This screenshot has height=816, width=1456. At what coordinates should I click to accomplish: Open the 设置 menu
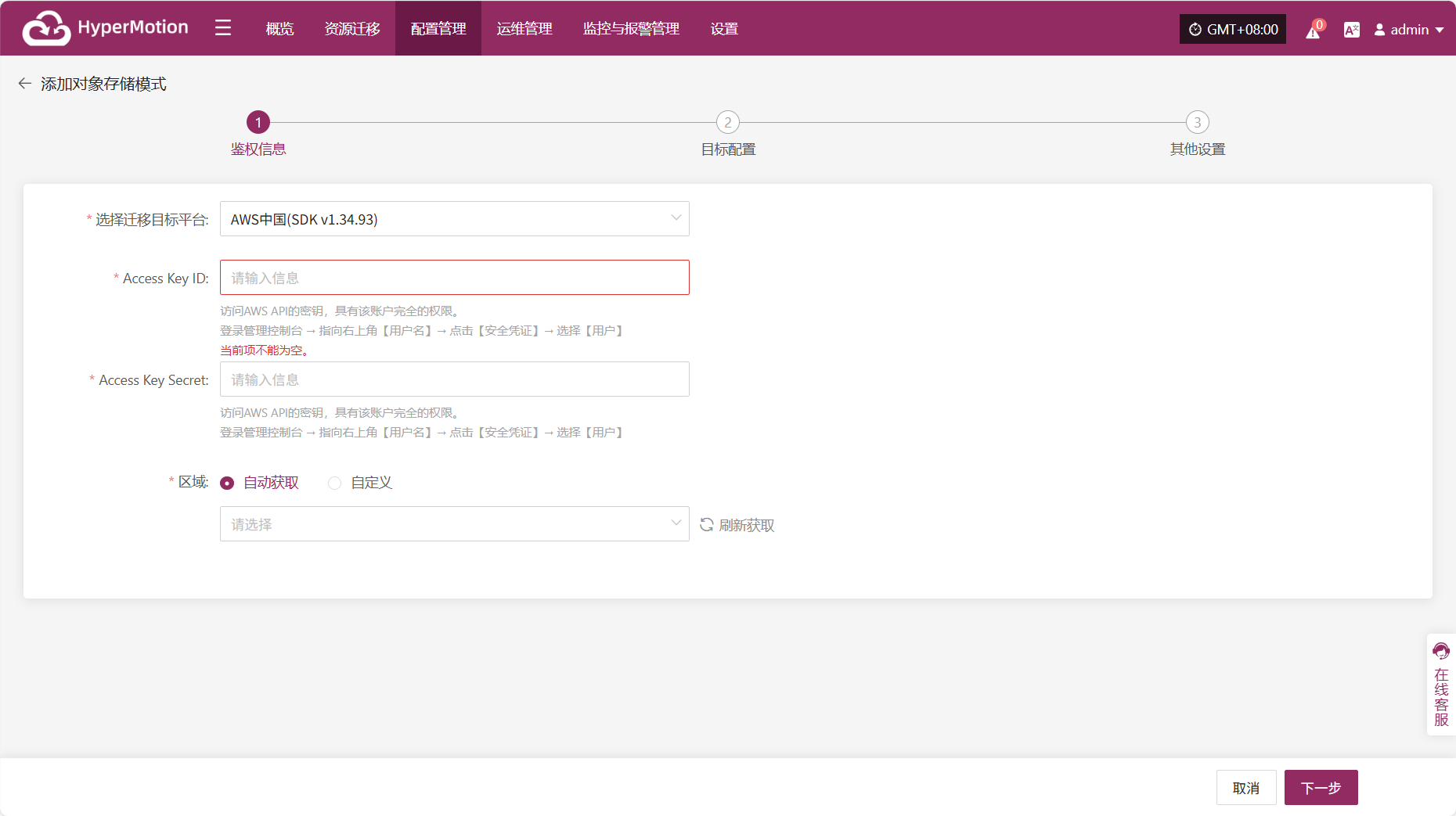(x=724, y=28)
